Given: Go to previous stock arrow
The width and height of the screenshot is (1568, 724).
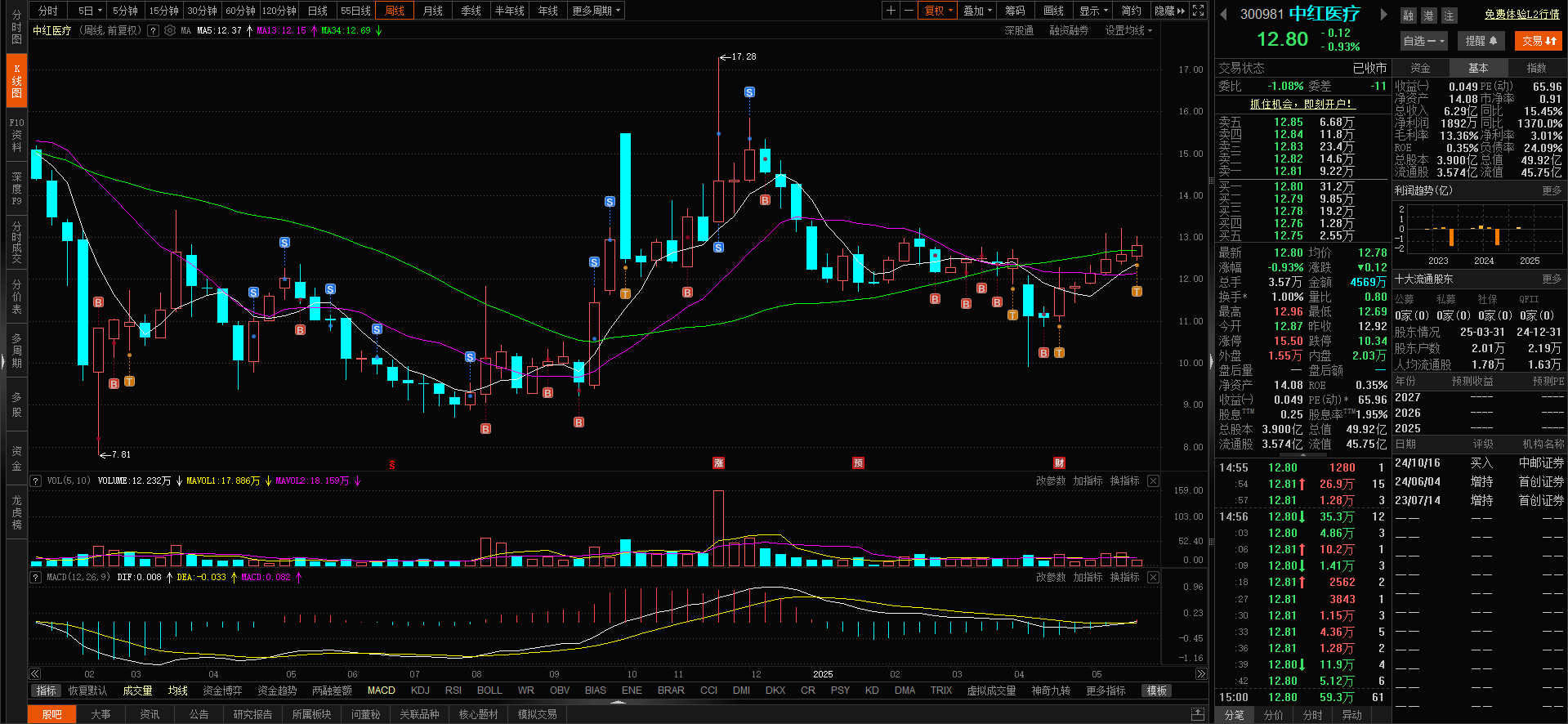Looking at the screenshot, I should [x=1224, y=14].
